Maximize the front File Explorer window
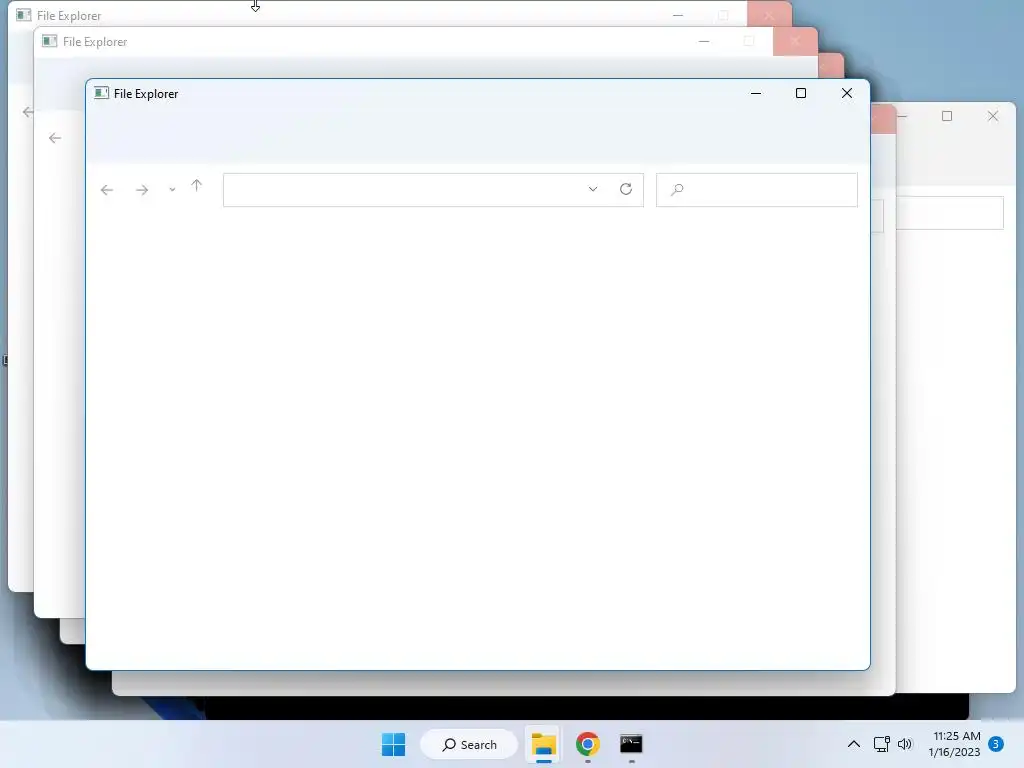Screen dimensions: 1024x768 point(801,93)
